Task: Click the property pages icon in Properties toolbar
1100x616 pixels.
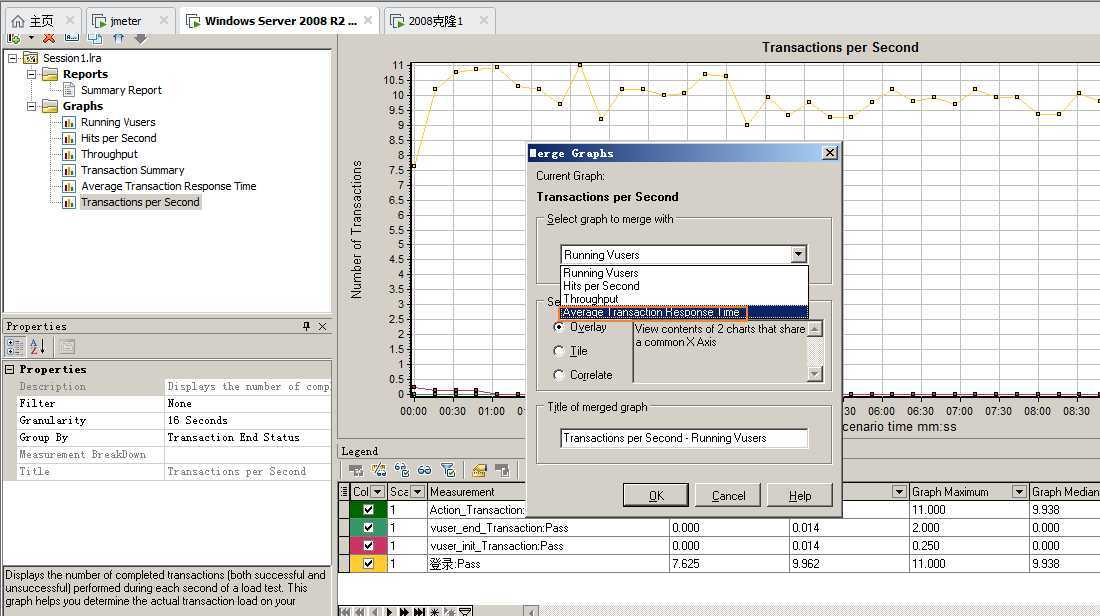Action: [x=67, y=346]
